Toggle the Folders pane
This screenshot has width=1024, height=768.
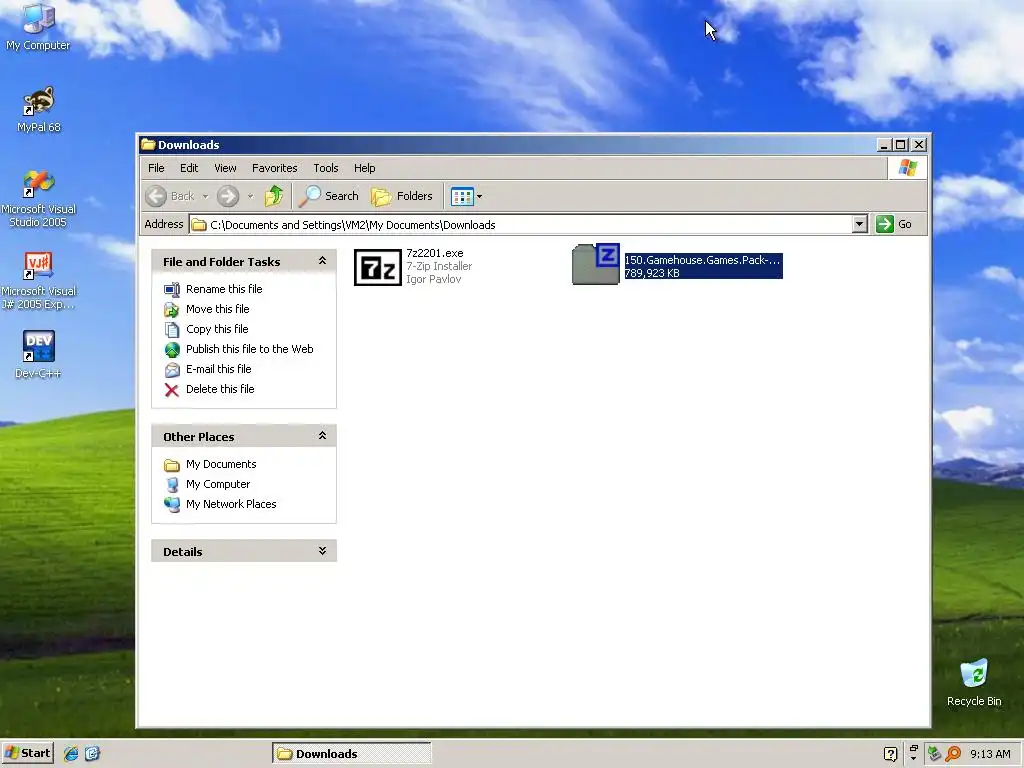(x=402, y=196)
